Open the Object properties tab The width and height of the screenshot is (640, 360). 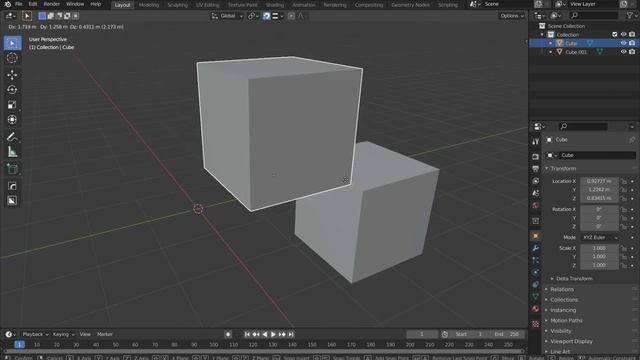coord(536,236)
